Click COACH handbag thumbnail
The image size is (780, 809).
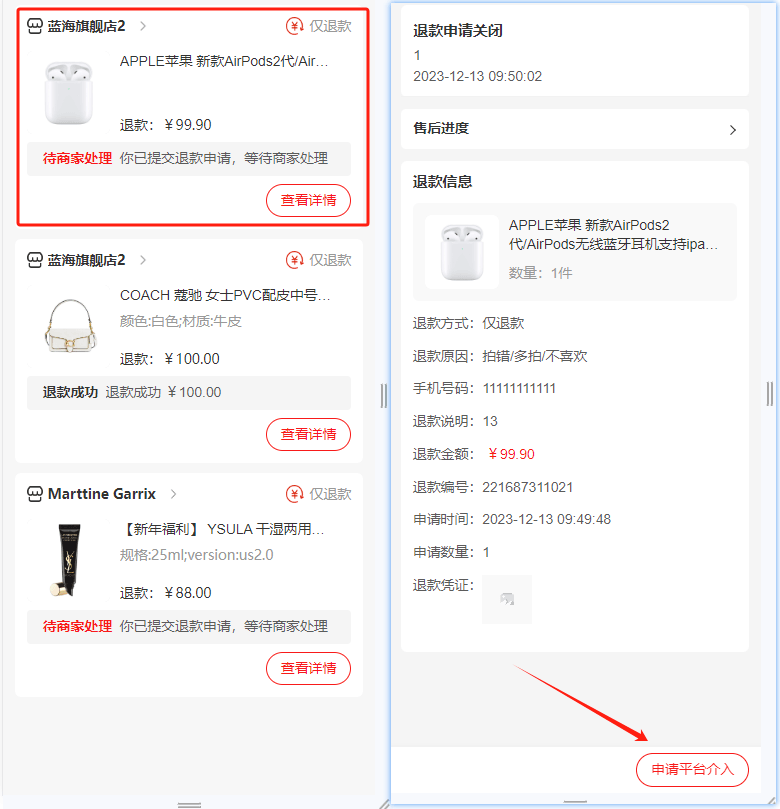69,326
